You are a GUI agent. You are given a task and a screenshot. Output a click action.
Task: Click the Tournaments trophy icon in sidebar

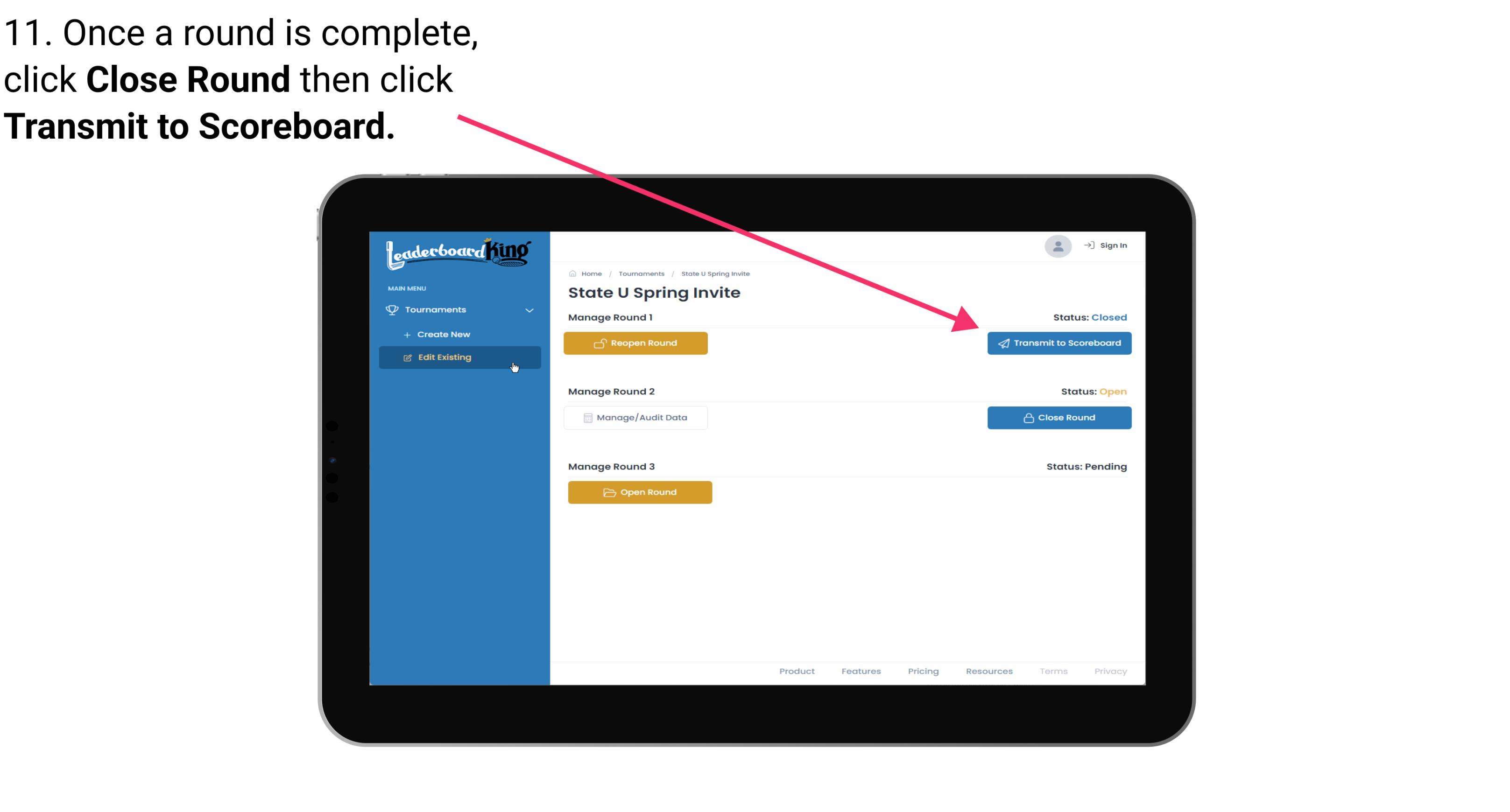(392, 308)
